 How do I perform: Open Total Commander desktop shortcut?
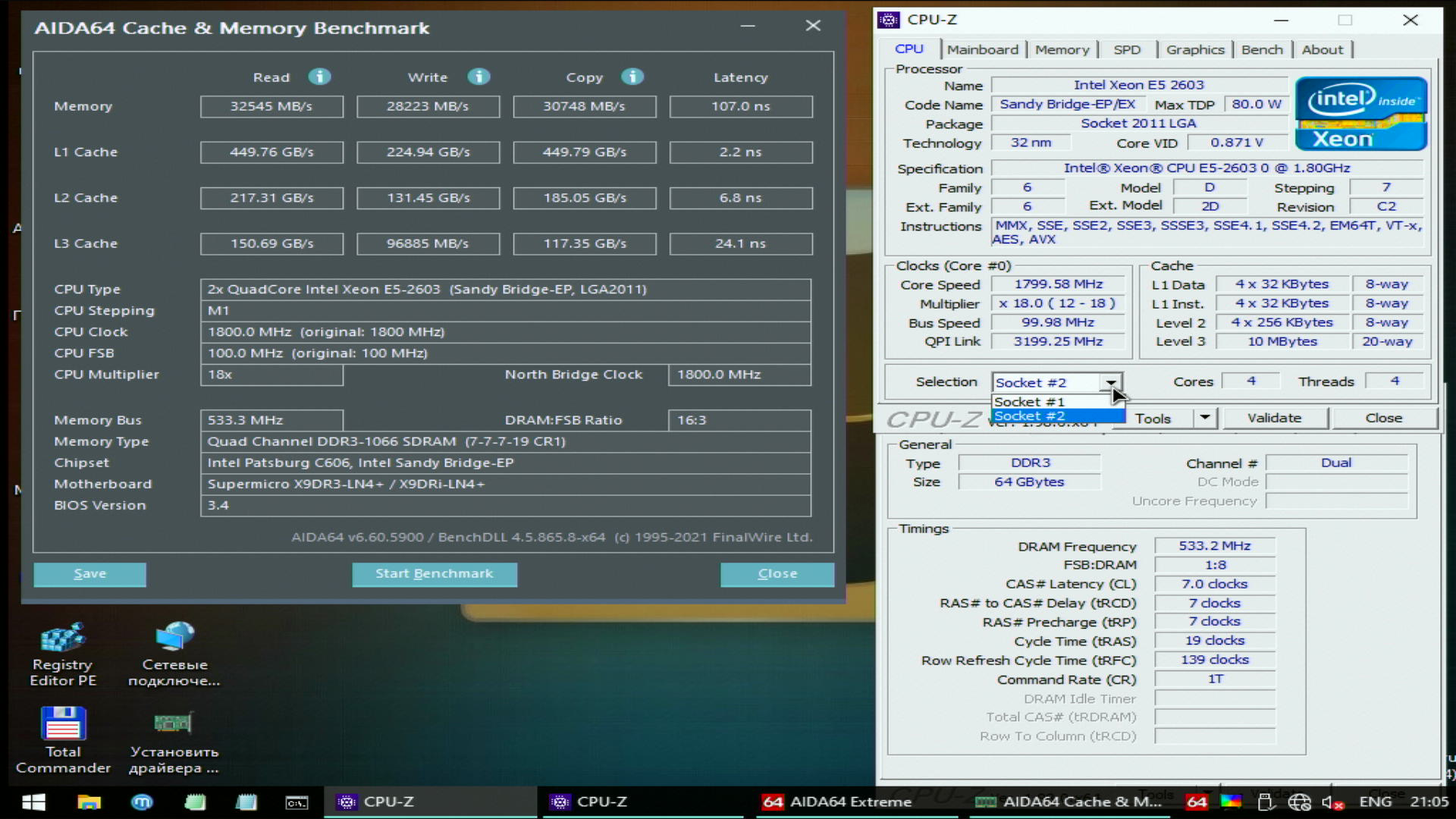click(63, 740)
